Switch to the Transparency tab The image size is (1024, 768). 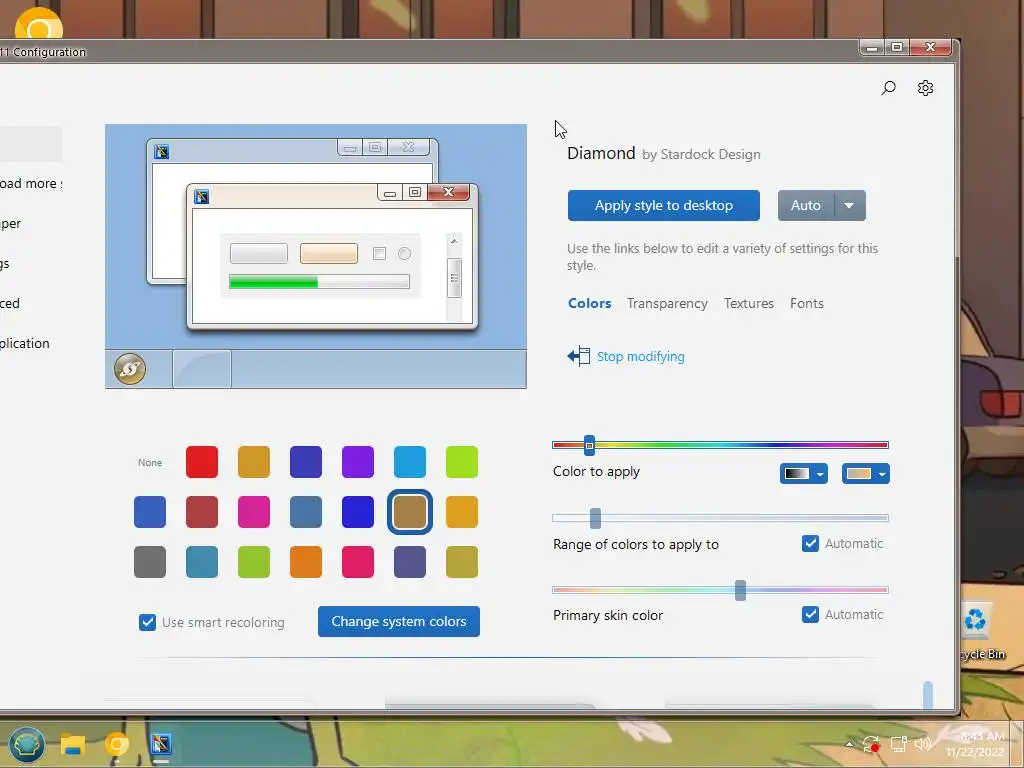(667, 303)
